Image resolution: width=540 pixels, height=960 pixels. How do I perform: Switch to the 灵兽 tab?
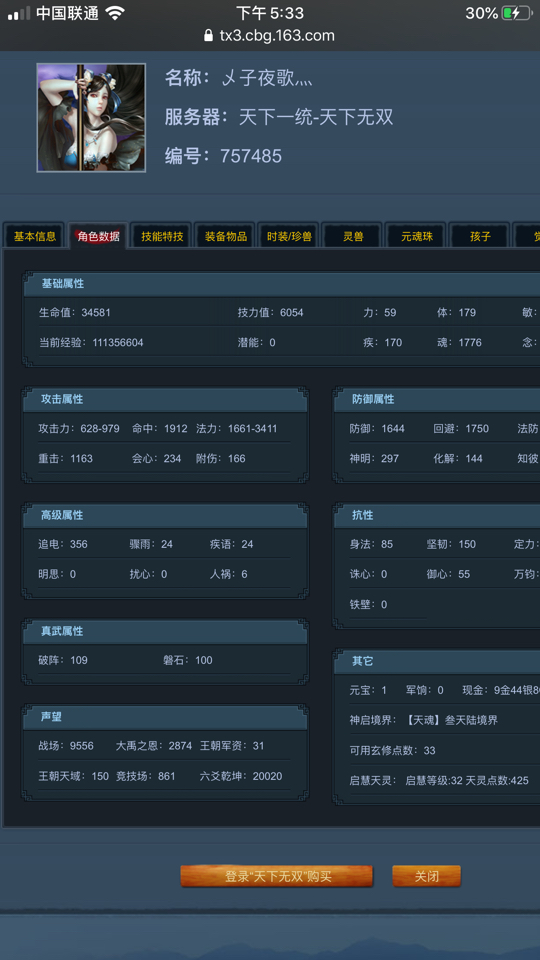(353, 236)
